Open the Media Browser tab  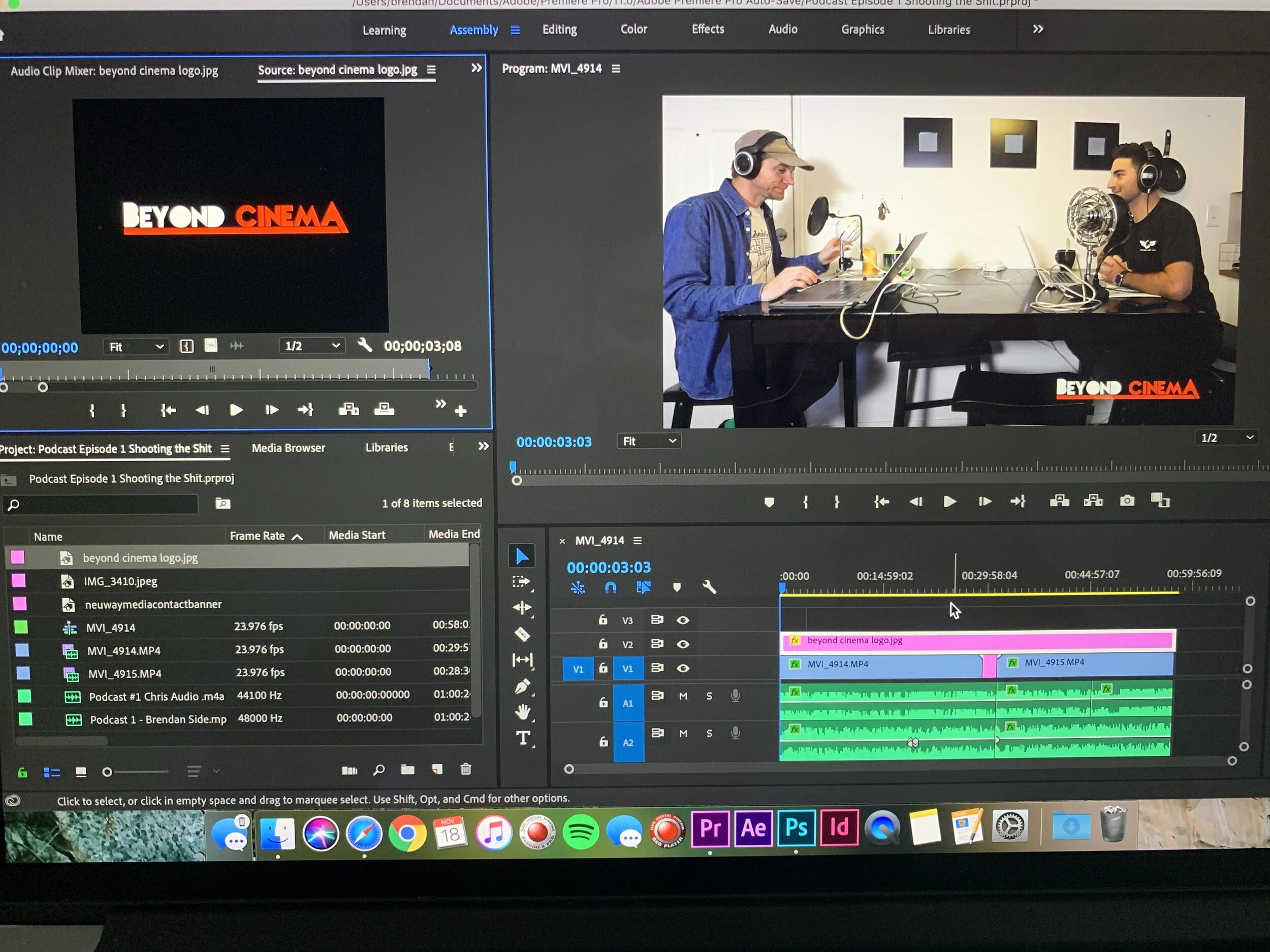[288, 448]
